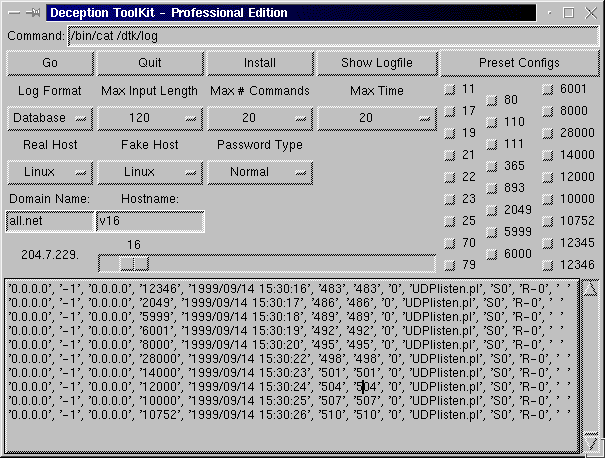Click the 204.7.229. address label
The width and height of the screenshot is (605, 458).
point(50,255)
